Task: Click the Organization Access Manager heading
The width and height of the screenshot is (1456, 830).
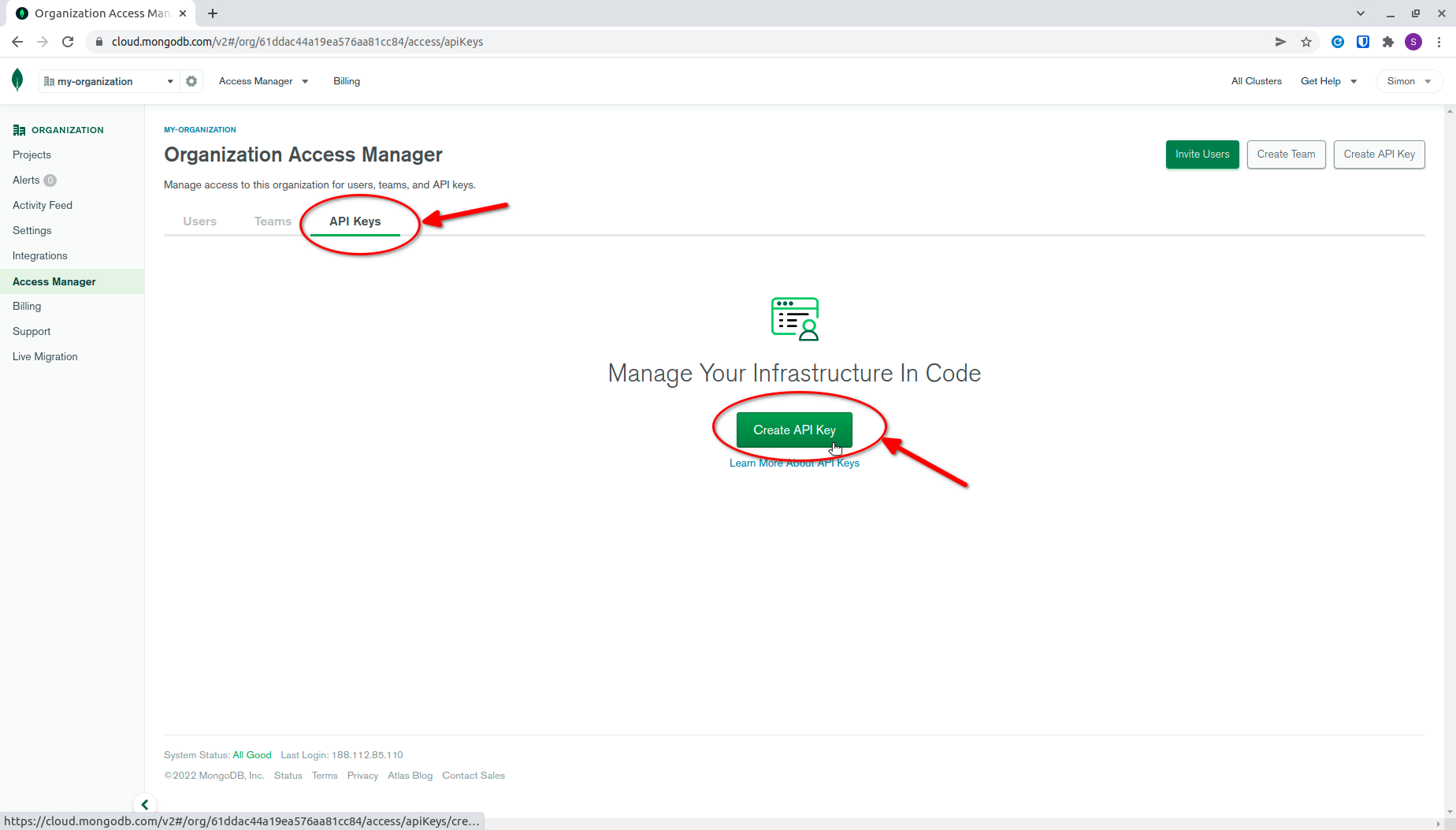Action: 303,154
